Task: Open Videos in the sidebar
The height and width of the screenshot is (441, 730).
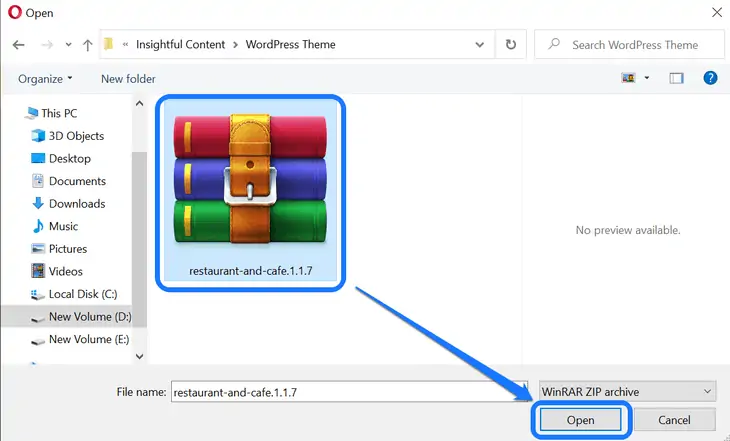Action: pyautogui.click(x=66, y=271)
